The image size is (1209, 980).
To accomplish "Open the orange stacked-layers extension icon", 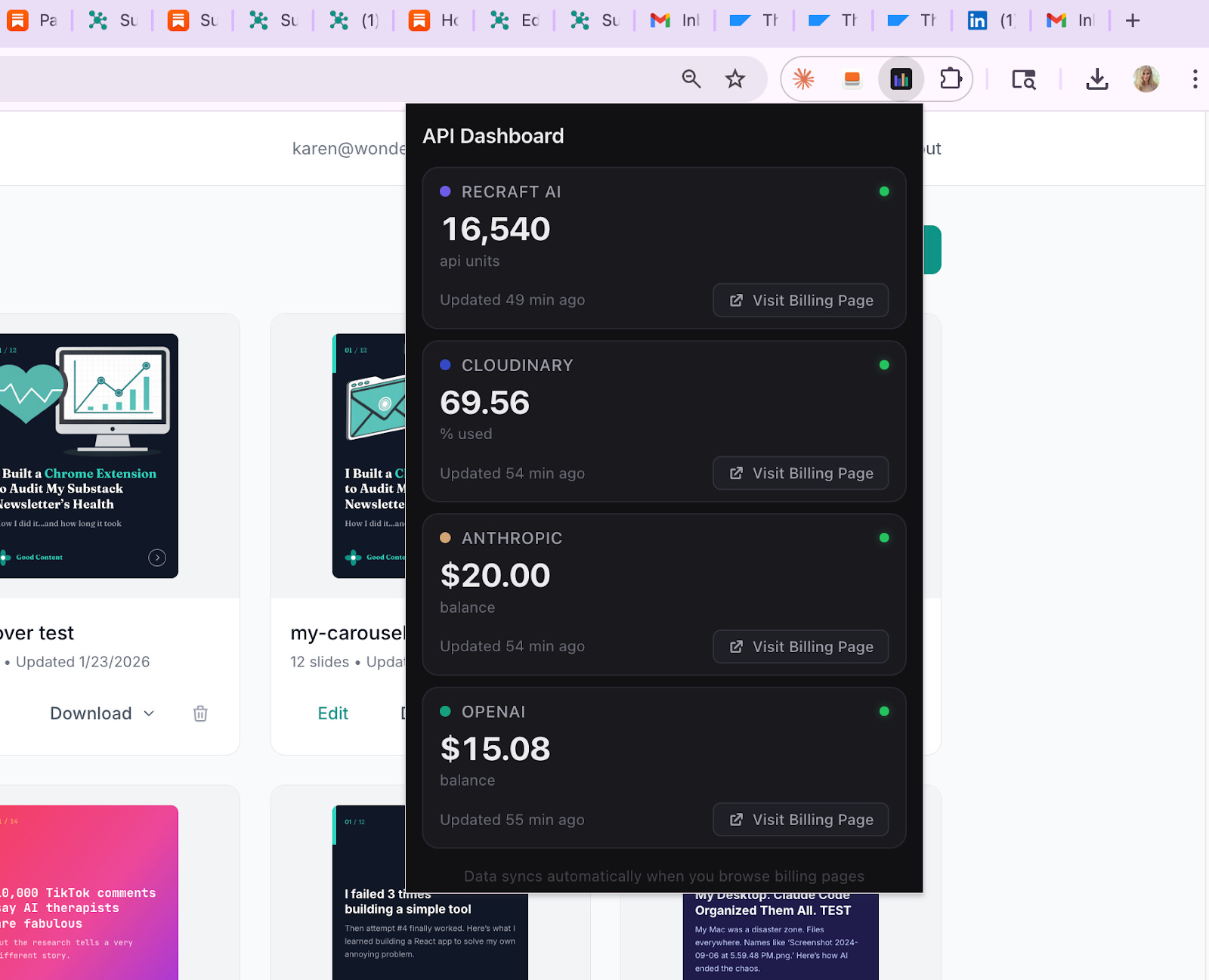I will pyautogui.click(x=852, y=79).
